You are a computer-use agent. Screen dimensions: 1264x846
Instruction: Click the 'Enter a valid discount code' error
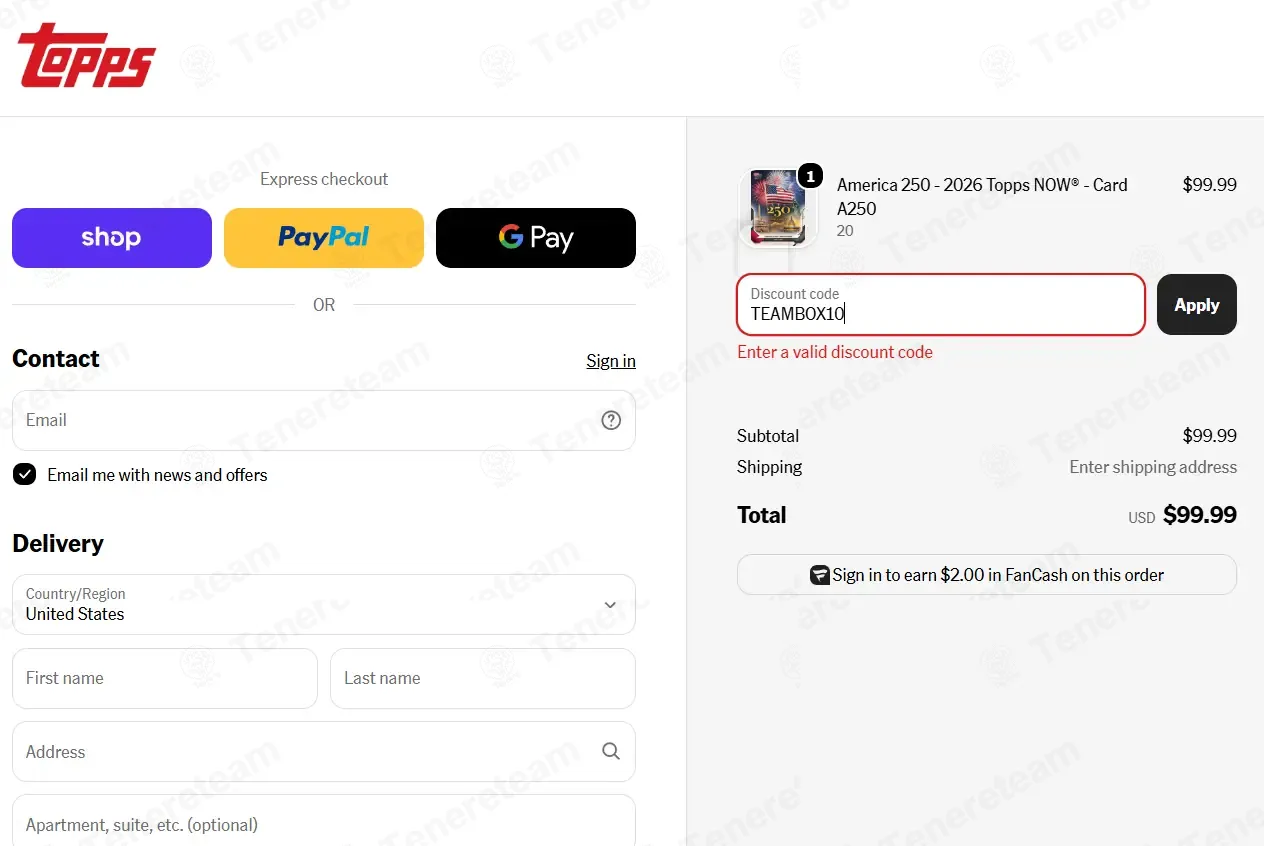point(835,352)
